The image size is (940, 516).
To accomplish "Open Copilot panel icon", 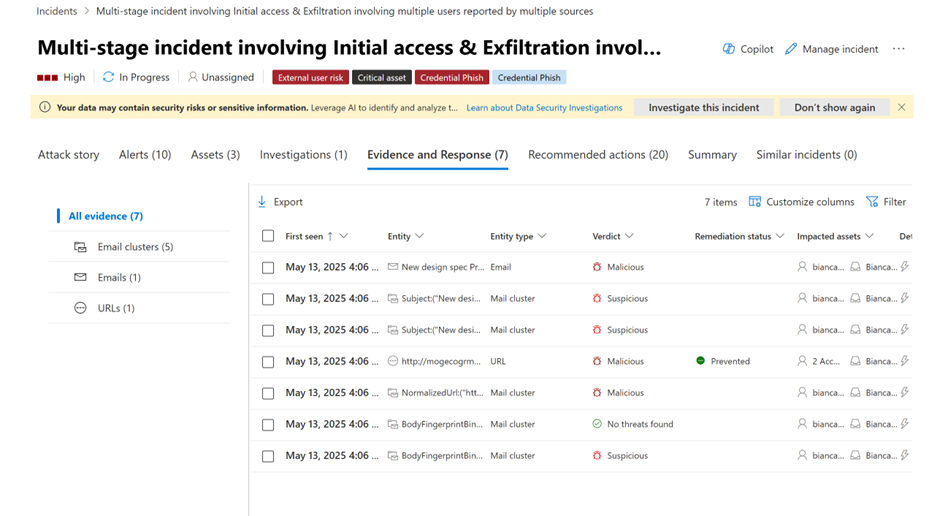I will click(728, 49).
